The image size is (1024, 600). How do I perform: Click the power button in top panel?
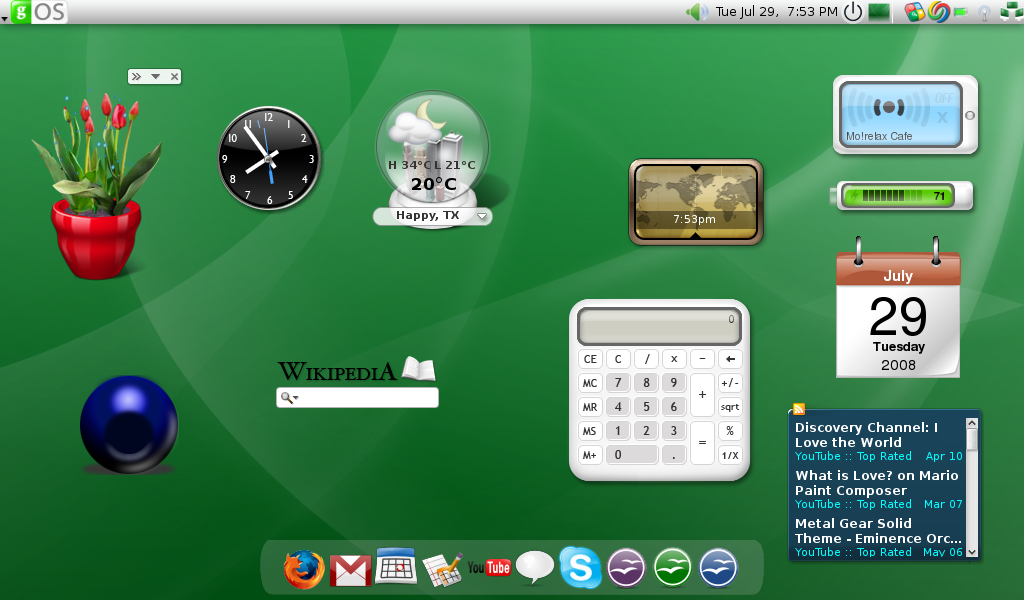tap(852, 12)
